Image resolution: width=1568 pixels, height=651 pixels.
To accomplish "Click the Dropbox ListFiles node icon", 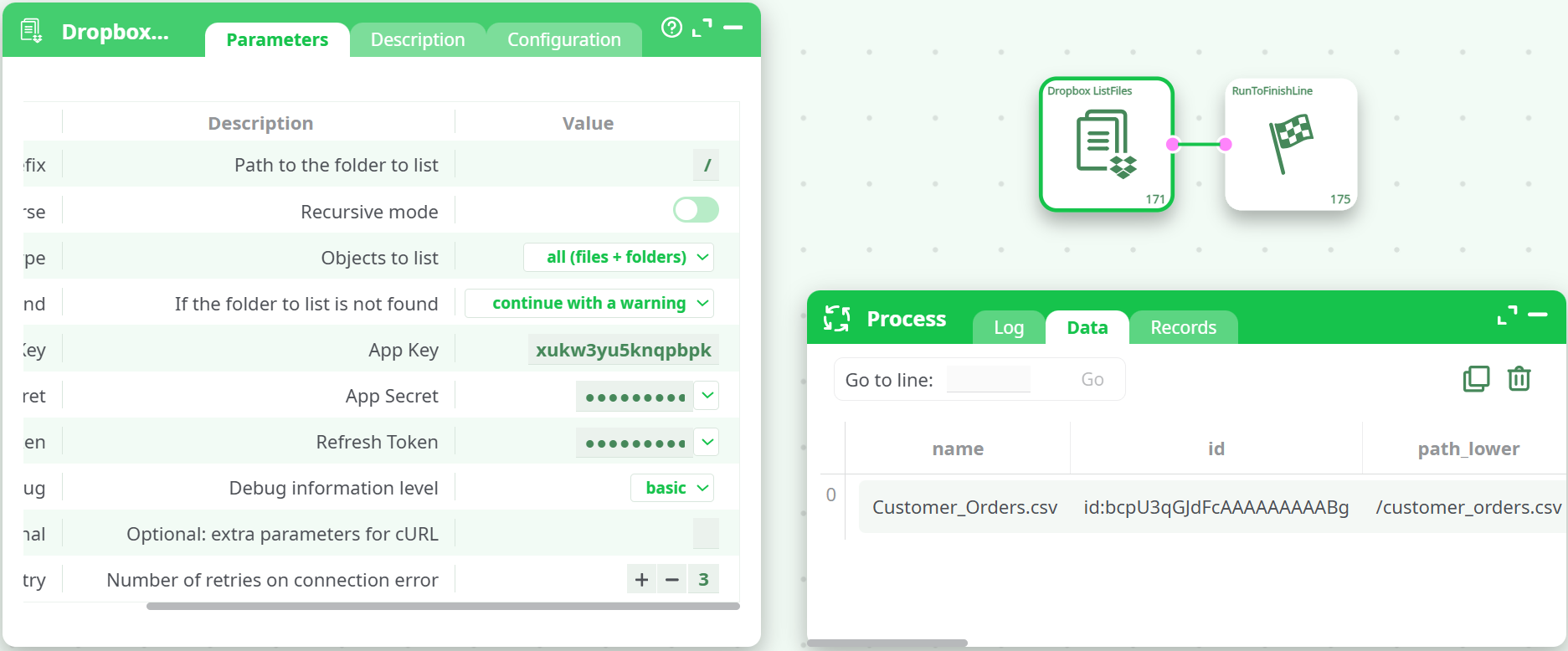I will click(1106, 145).
